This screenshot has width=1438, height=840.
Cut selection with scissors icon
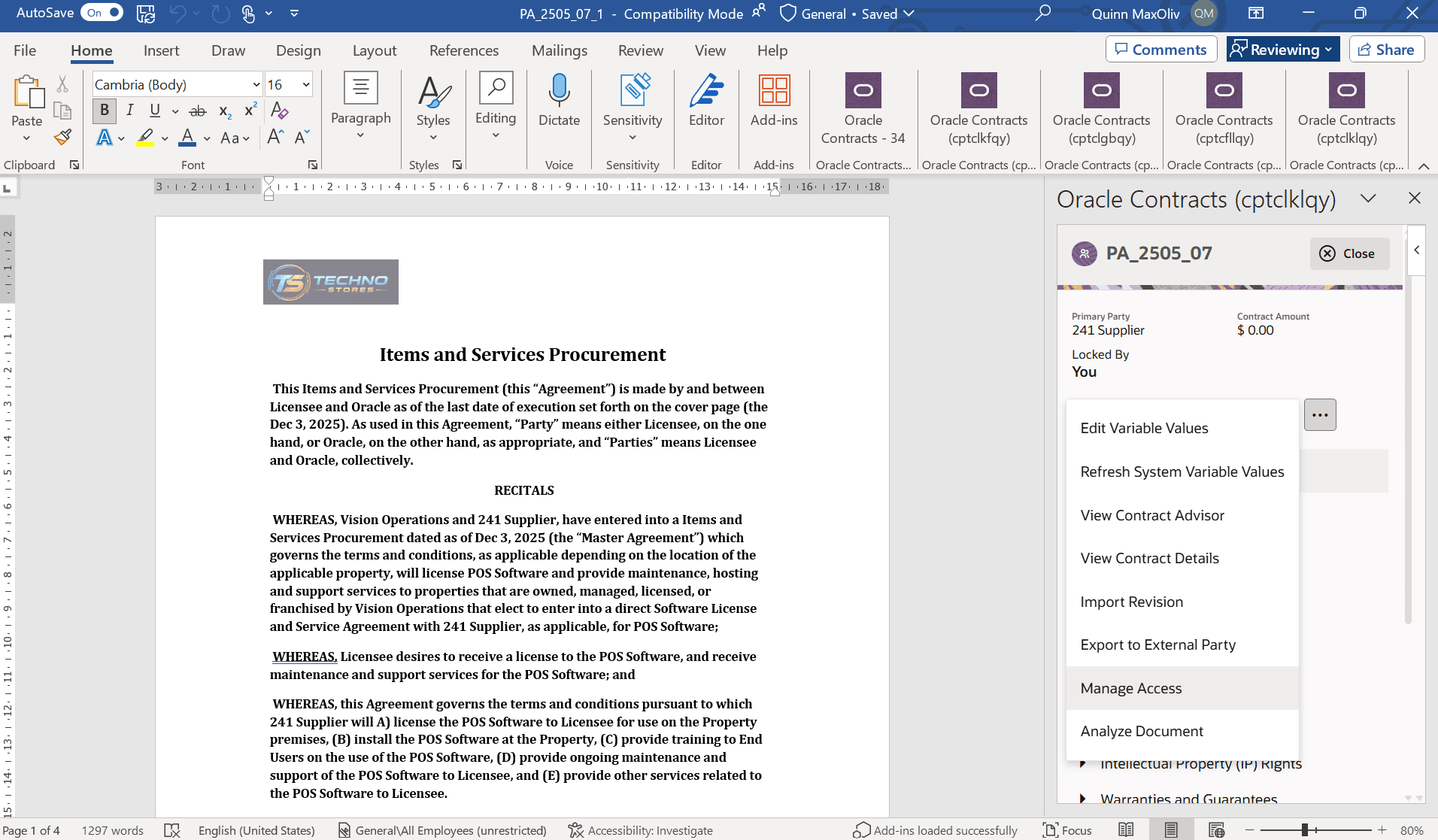point(62,83)
